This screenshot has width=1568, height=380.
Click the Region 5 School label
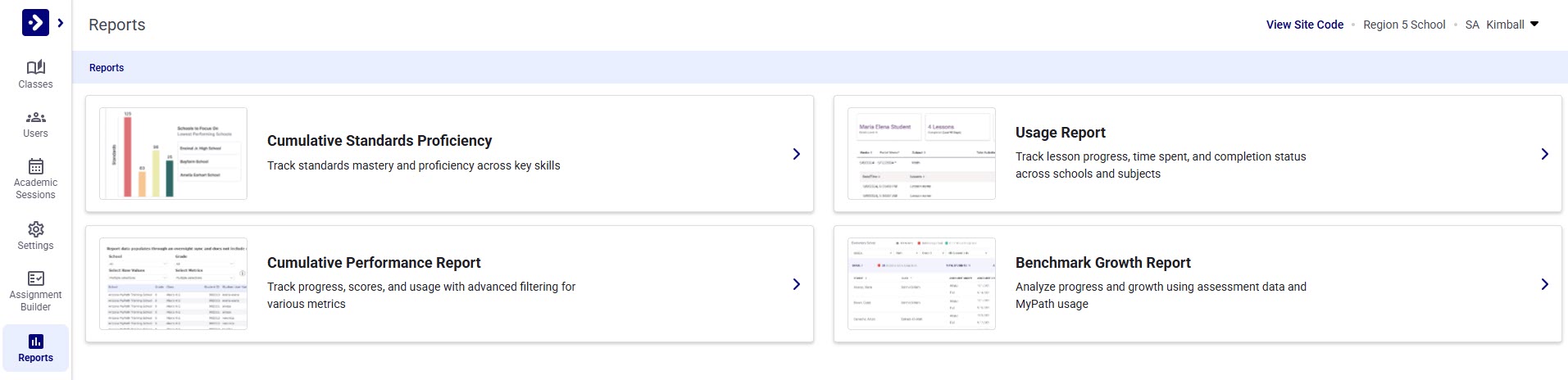click(1403, 25)
